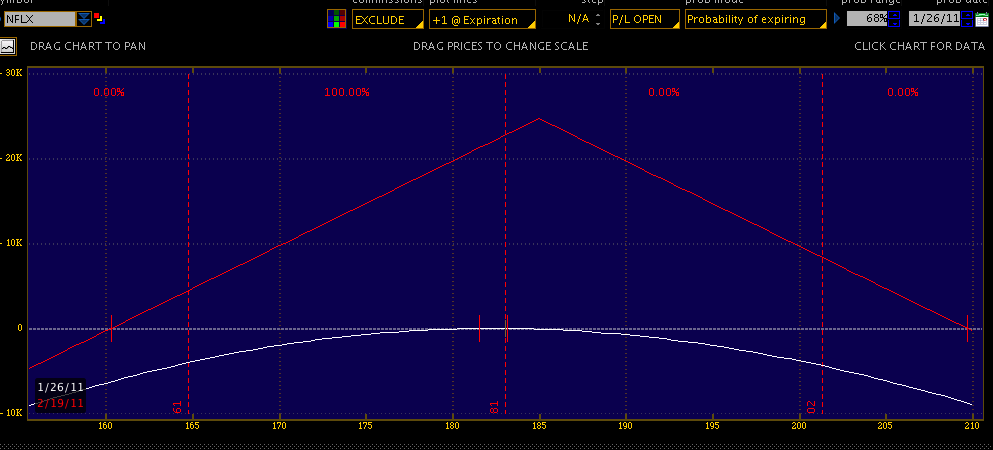The height and width of the screenshot is (450, 993).
Task: Click the step N/A stepper arrows
Action: click(x=598, y=19)
